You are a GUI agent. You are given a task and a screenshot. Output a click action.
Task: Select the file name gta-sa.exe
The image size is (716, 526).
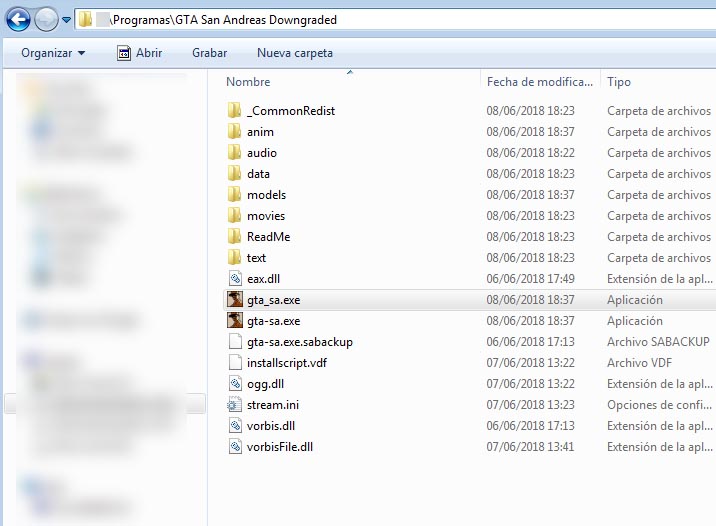274,321
